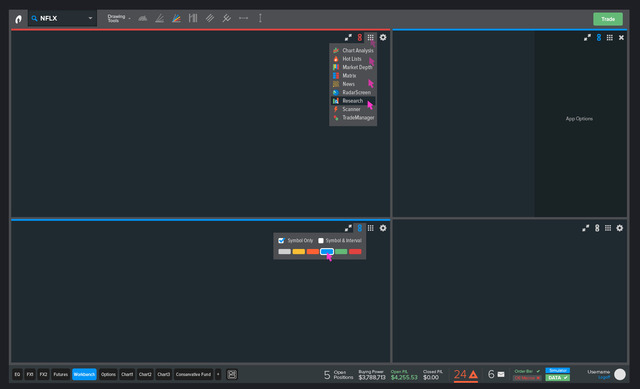
Task: Open the Conservative Fund workspace tab
Action: tap(193, 374)
